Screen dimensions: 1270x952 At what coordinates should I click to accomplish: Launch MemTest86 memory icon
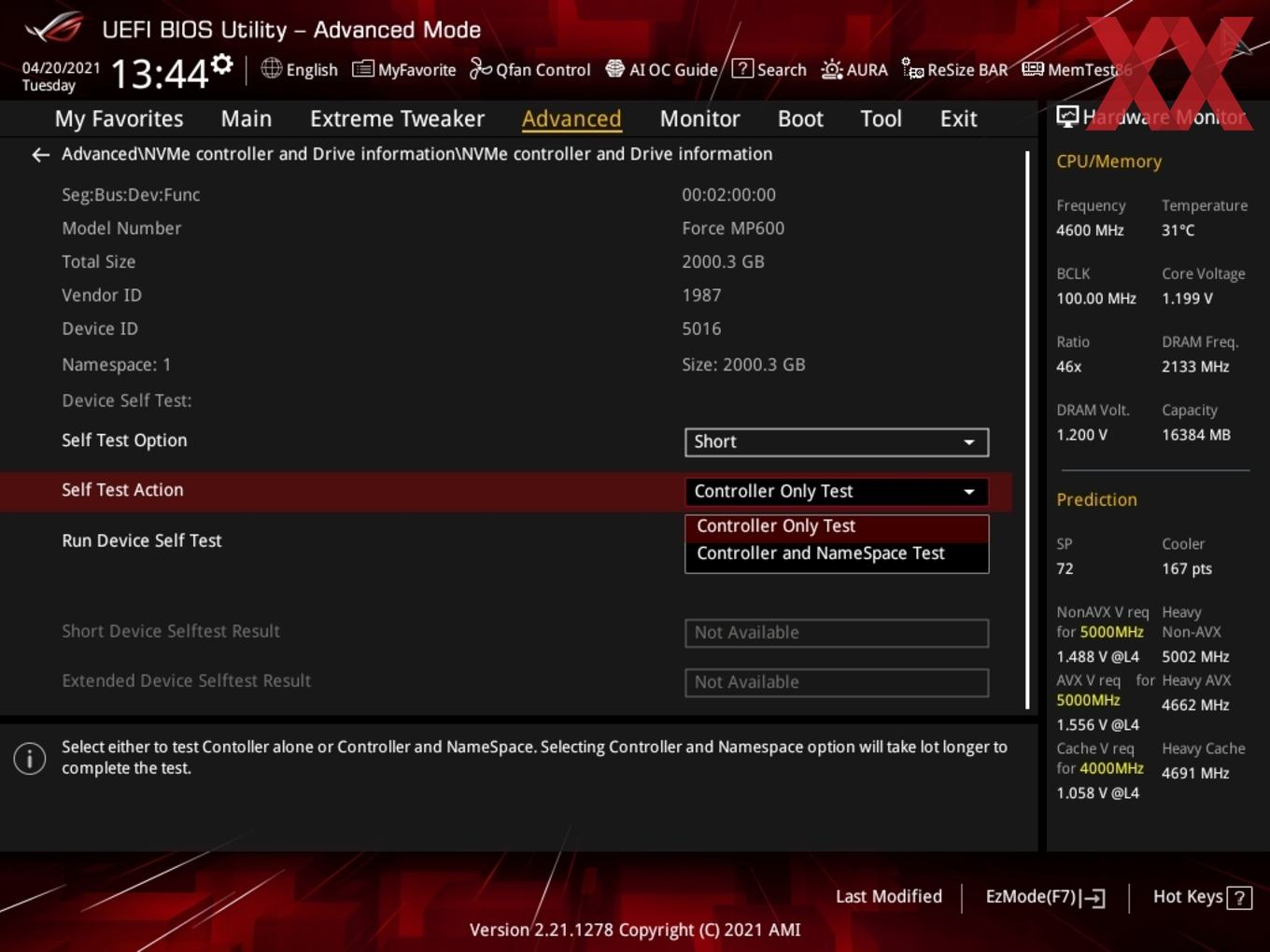1032,69
